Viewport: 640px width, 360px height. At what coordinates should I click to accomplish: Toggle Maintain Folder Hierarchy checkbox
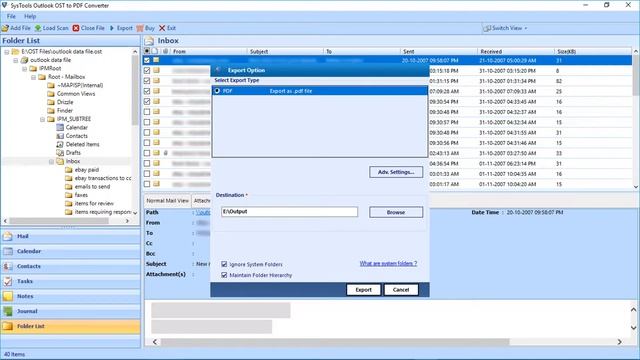click(224, 275)
